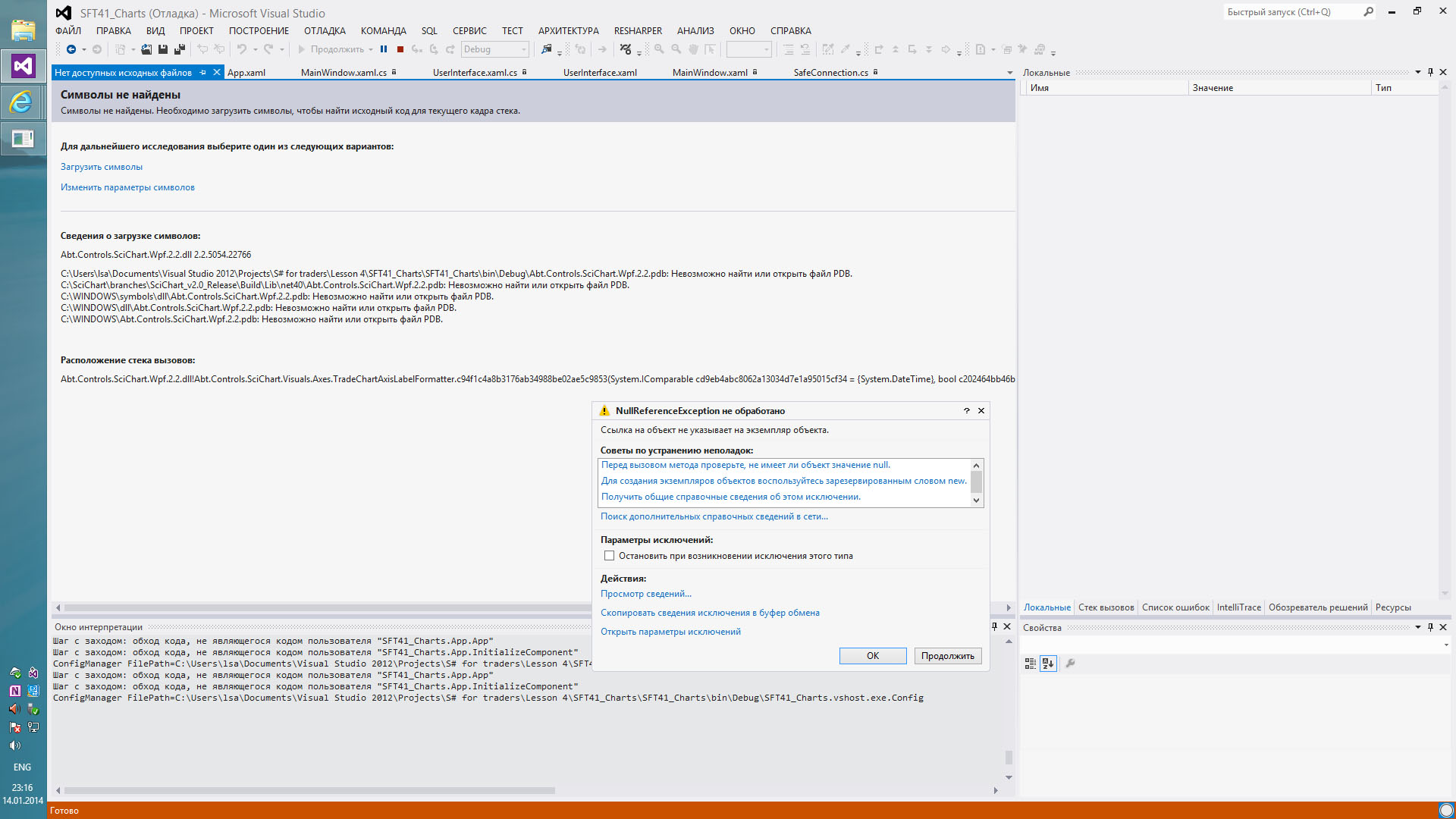The width and height of the screenshot is (1456, 819).
Task: Toggle pin on the 'Нет доступных исходных файлов' tab
Action: (x=202, y=73)
